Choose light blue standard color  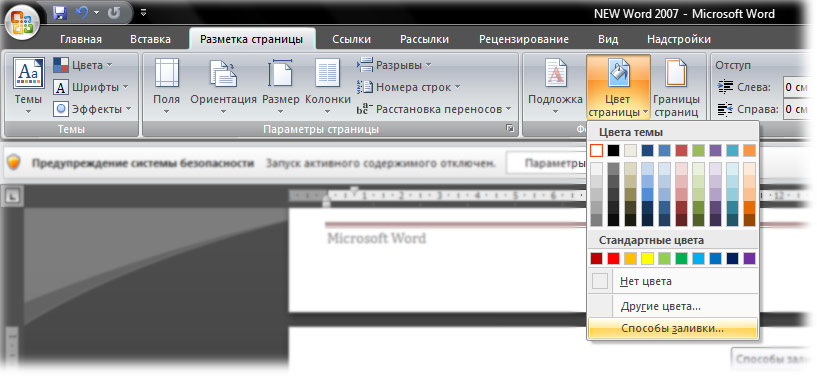tap(698, 258)
